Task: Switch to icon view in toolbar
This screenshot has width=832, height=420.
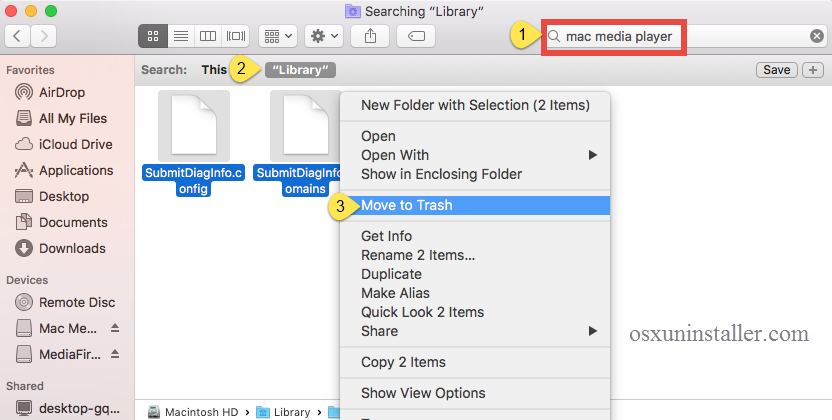Action: tap(153, 36)
